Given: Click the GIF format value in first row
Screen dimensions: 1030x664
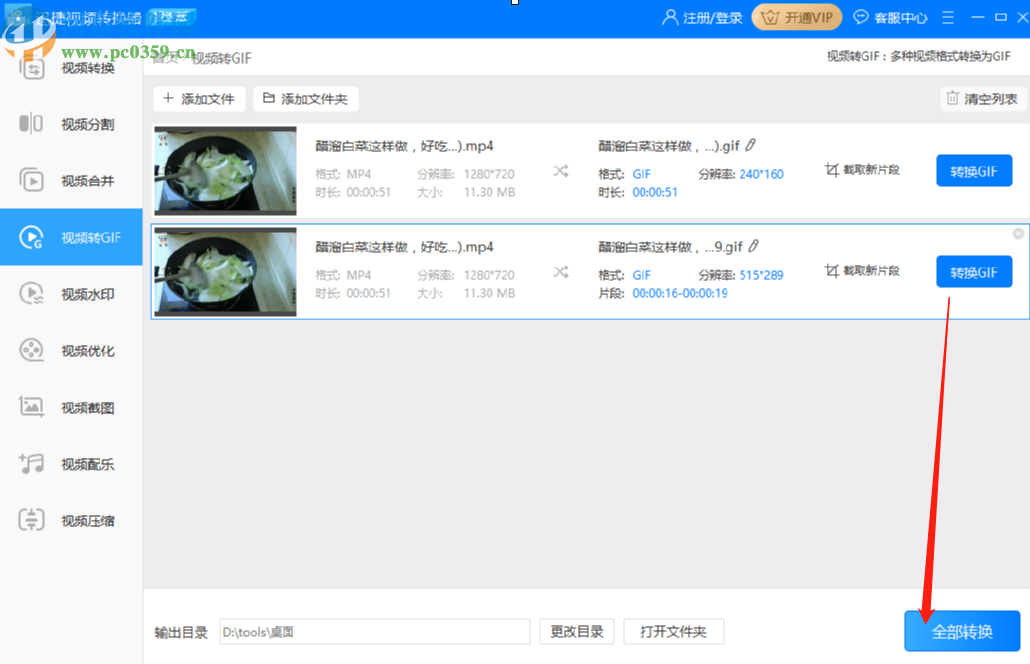Looking at the screenshot, I should (x=641, y=174).
